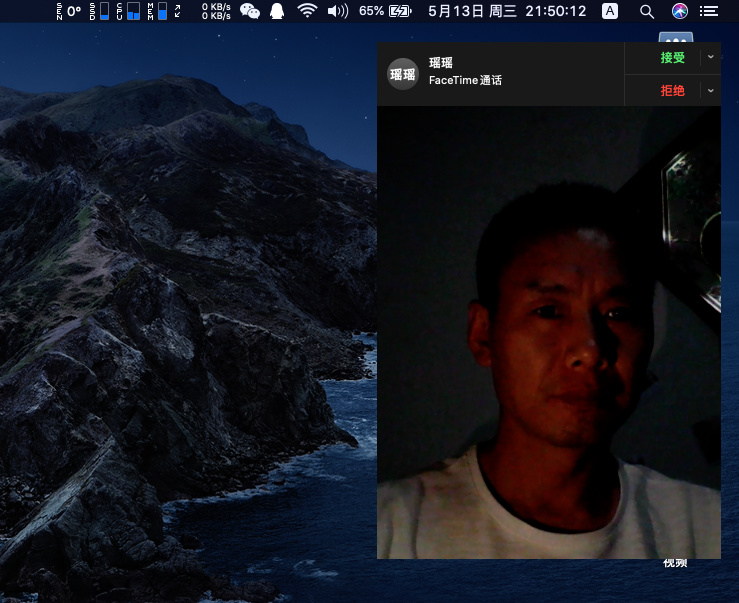739x603 pixels.
Task: Click the caller name 瑶瑶 in notification
Action: [x=441, y=63]
